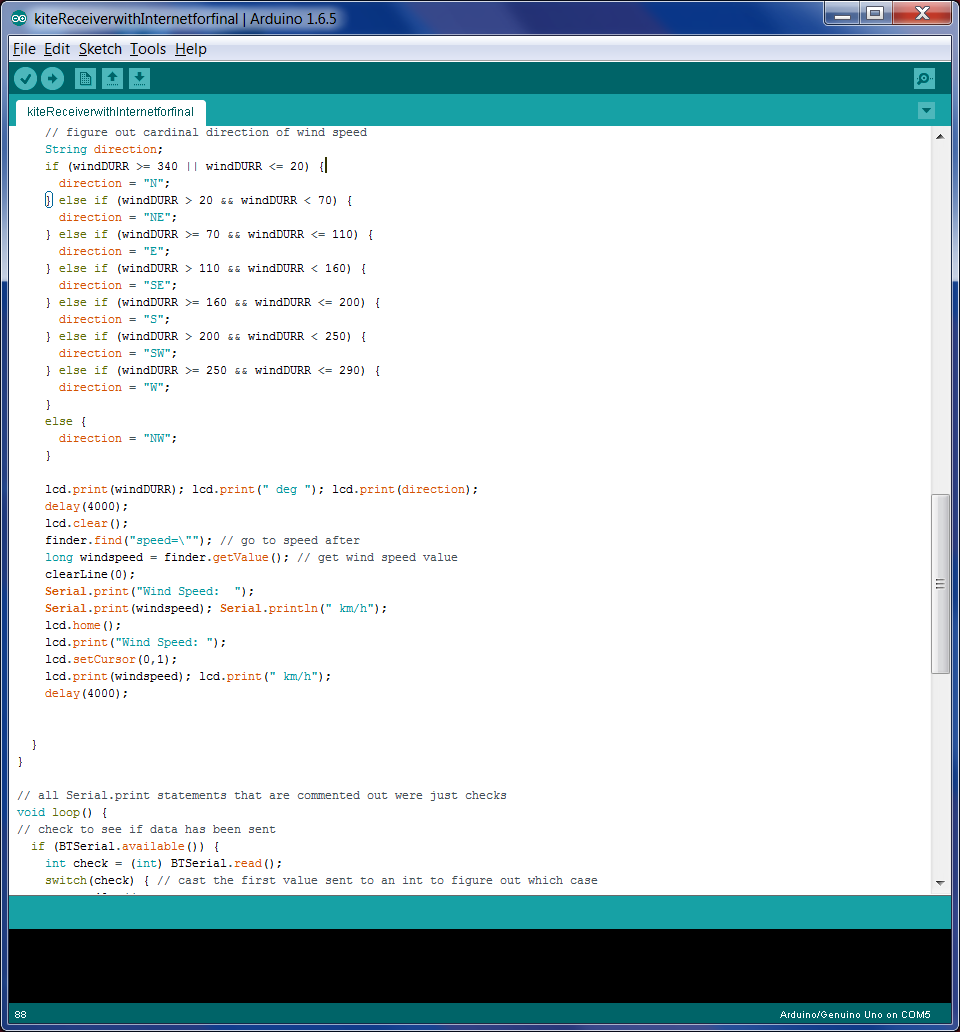This screenshot has height=1032, width=960.
Task: Click the 'lcd.home();' line
Action: tap(82, 626)
